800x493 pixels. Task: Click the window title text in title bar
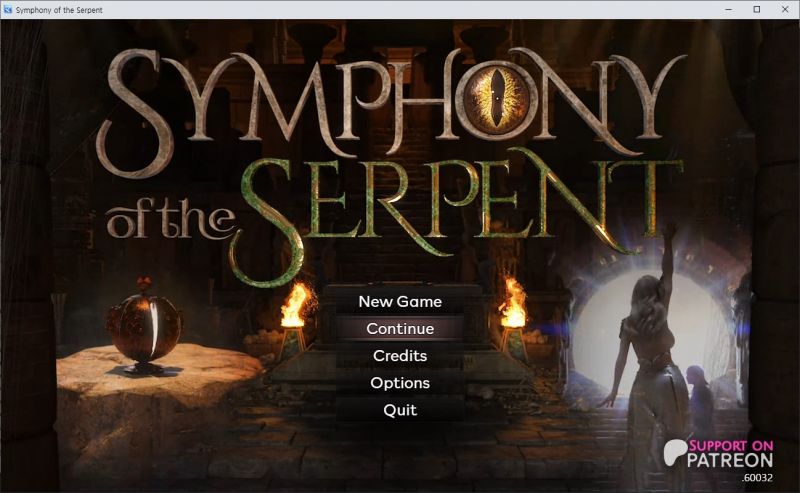(x=59, y=10)
